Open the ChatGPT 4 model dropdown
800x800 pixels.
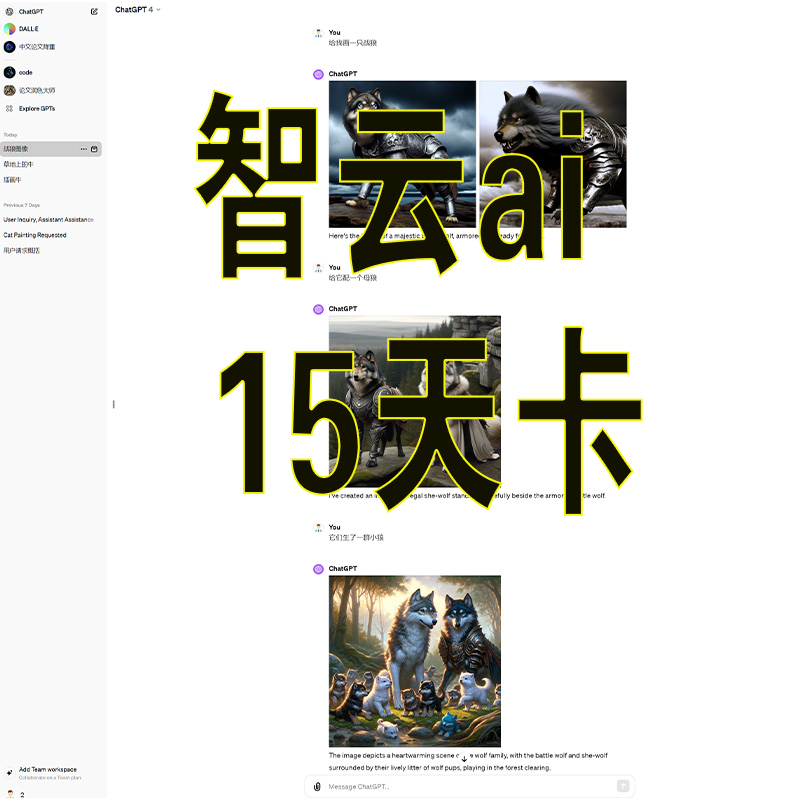[x=137, y=10]
